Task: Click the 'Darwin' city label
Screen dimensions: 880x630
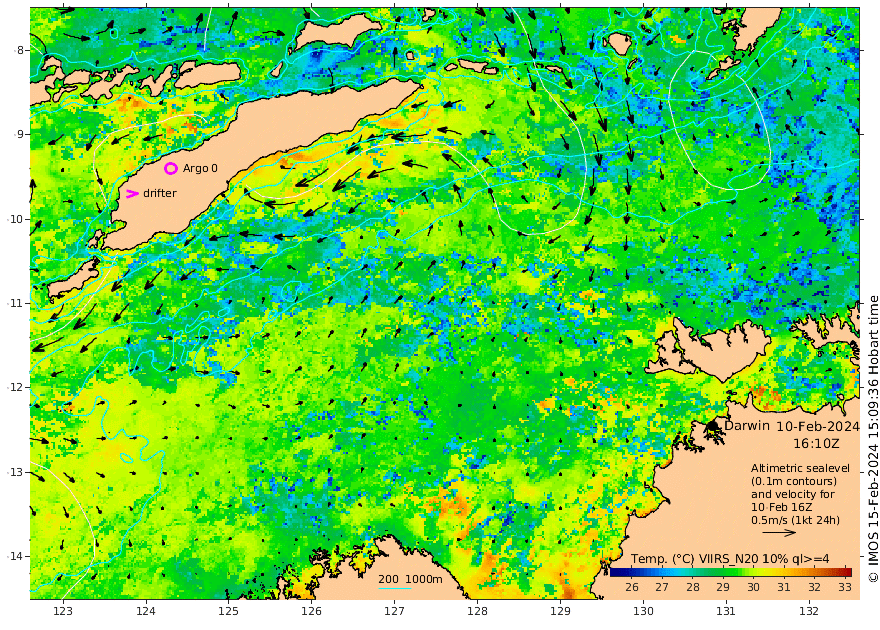Action: coord(747,426)
